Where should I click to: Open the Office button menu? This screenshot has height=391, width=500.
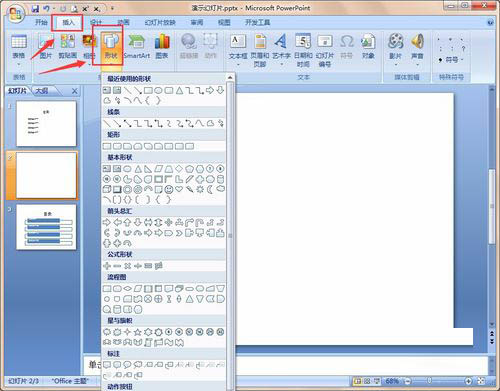coord(15,14)
